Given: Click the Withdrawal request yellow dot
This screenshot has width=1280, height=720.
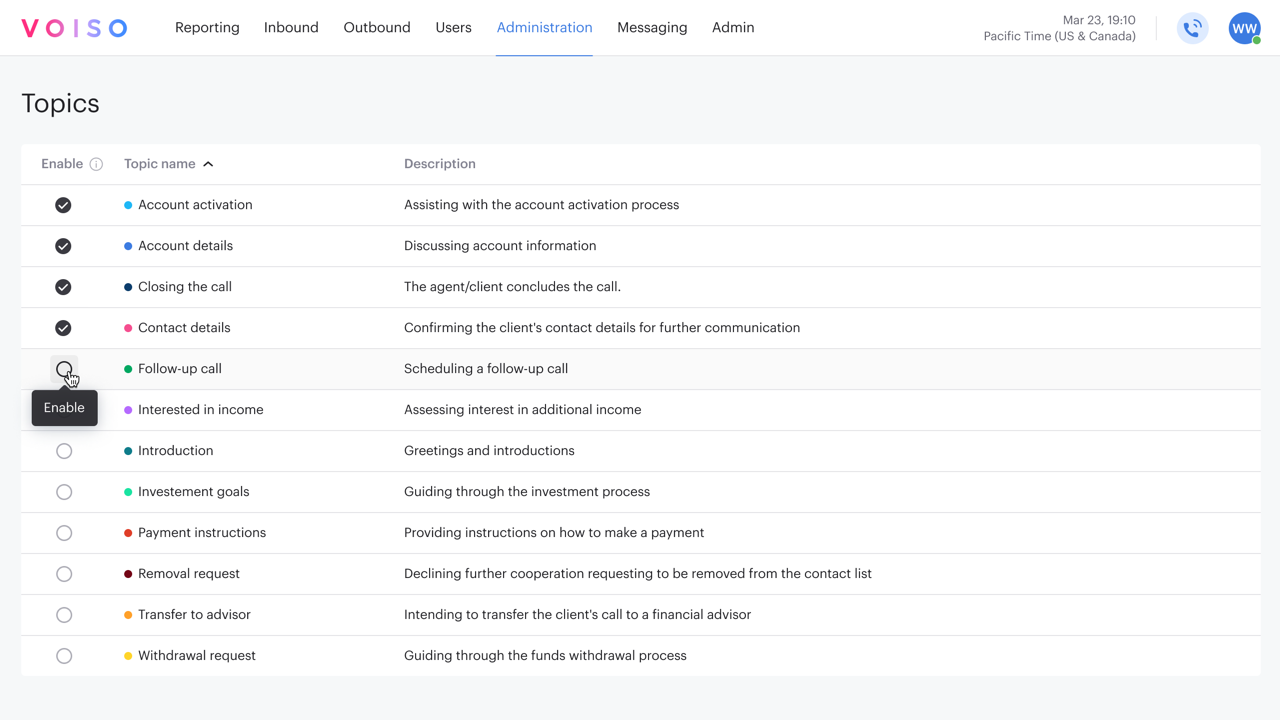Looking at the screenshot, I should point(128,656).
